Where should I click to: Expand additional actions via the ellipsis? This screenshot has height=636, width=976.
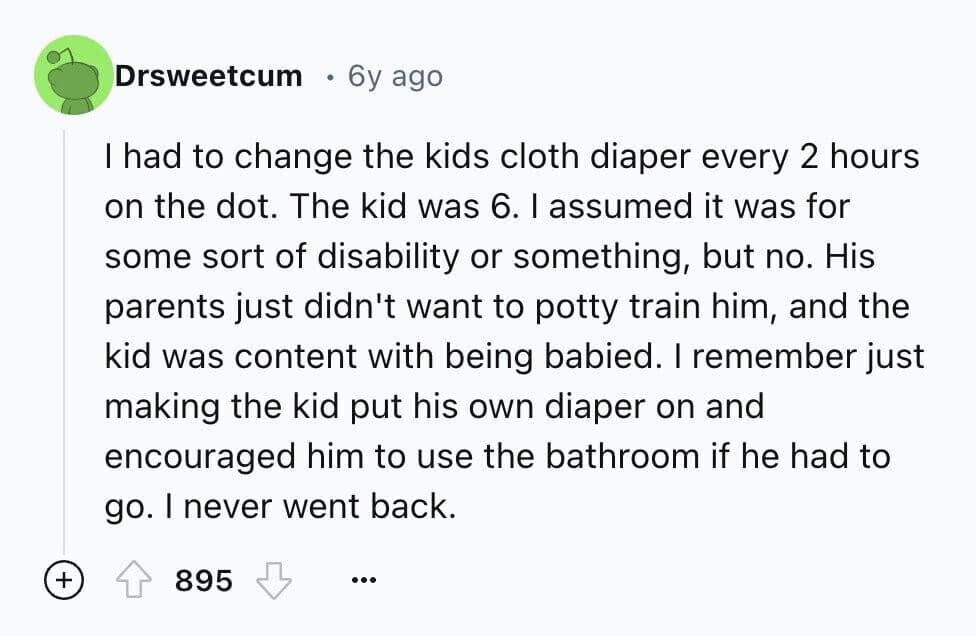364,580
